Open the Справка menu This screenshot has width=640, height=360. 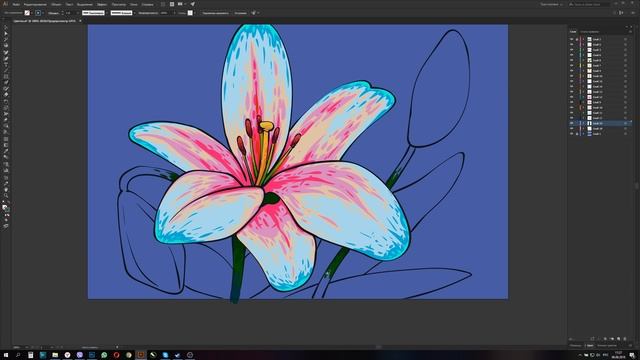click(x=147, y=4)
